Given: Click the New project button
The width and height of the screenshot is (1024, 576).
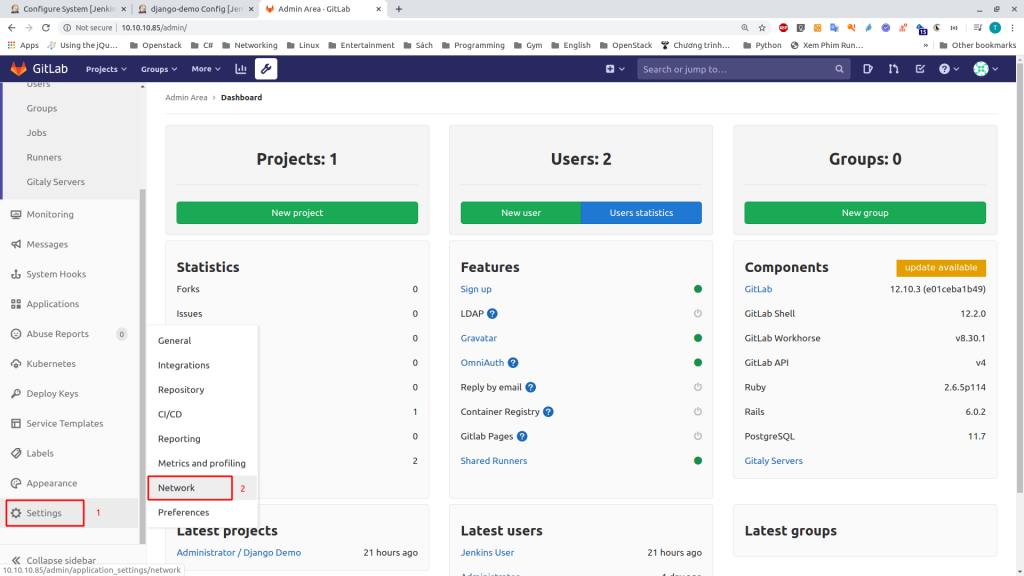Looking at the screenshot, I should 297,213.
